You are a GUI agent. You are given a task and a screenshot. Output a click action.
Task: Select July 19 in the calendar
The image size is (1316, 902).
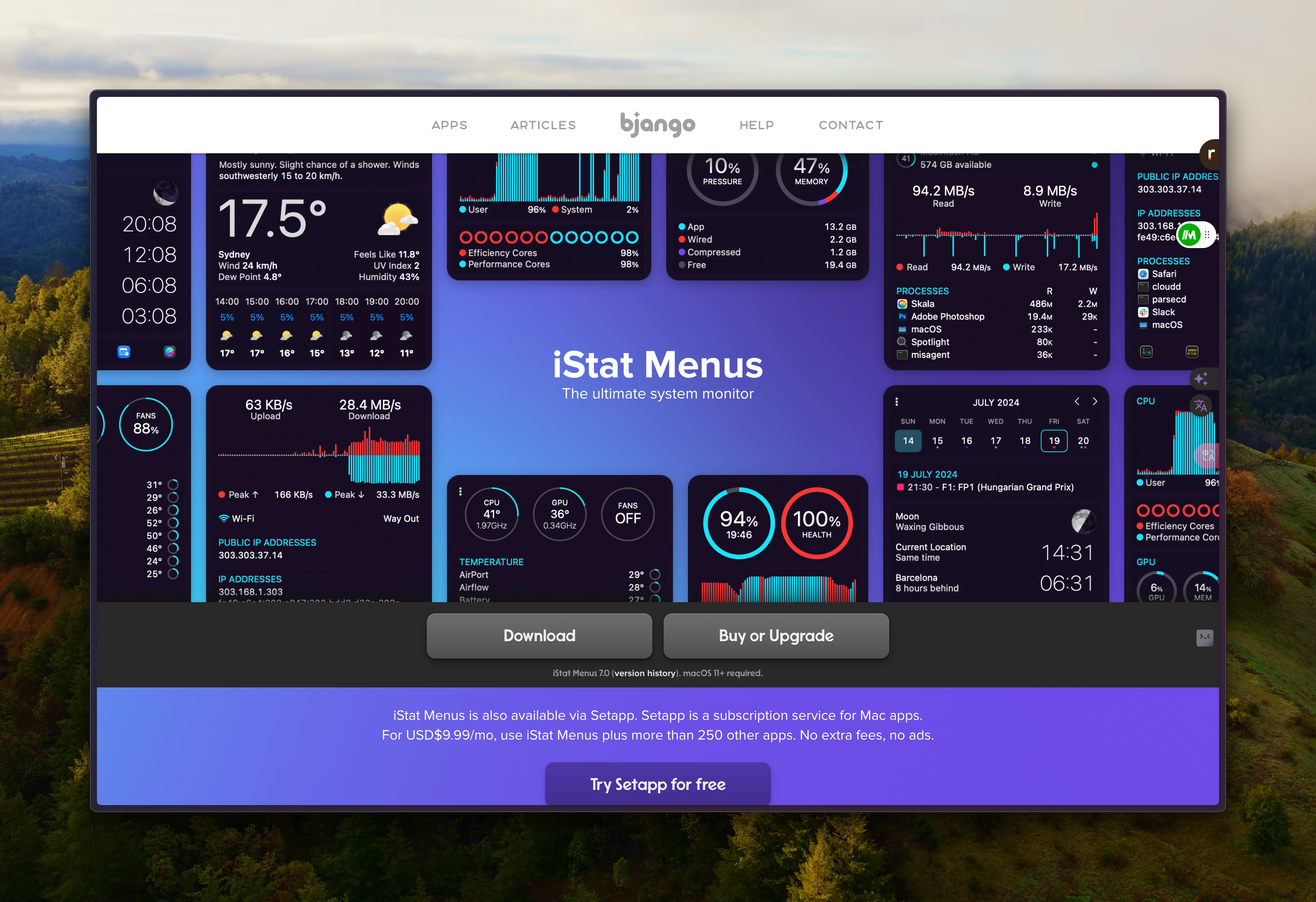click(1054, 440)
